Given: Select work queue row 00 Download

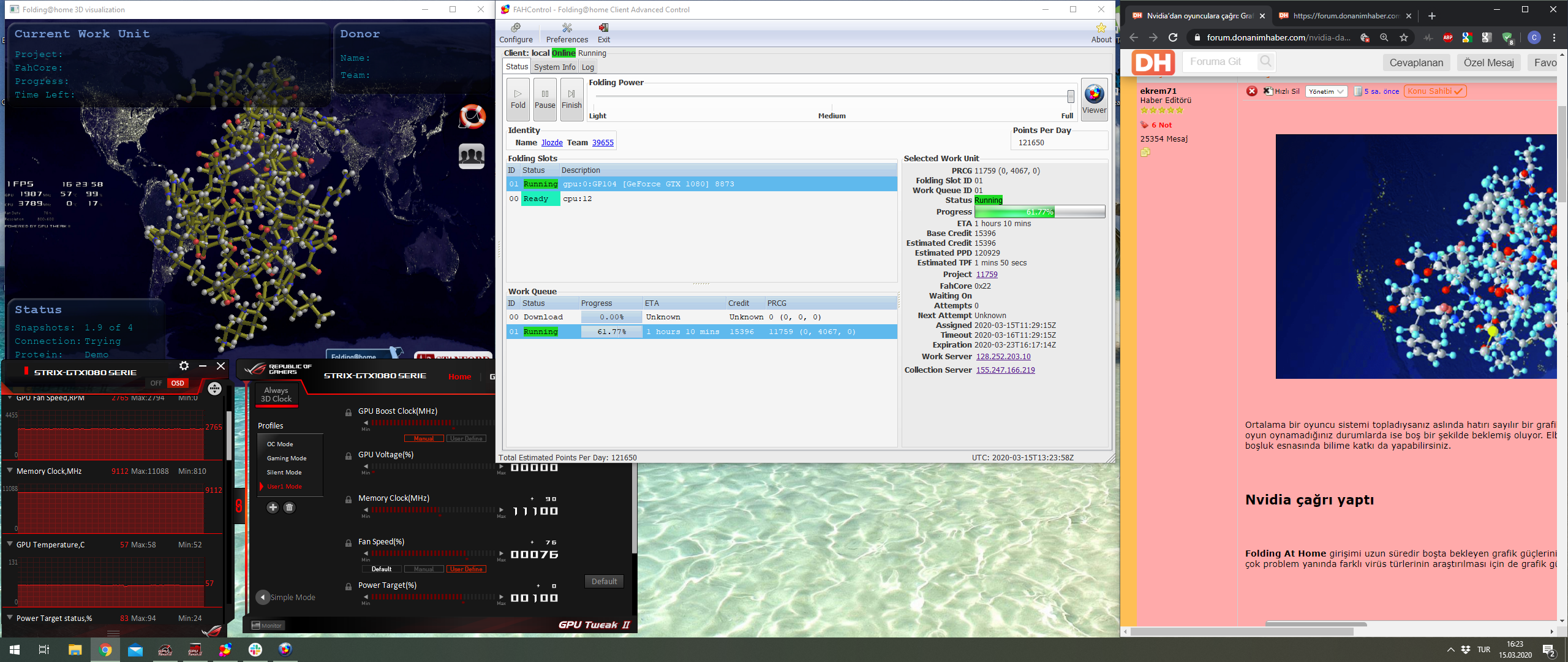Looking at the screenshot, I should (701, 317).
